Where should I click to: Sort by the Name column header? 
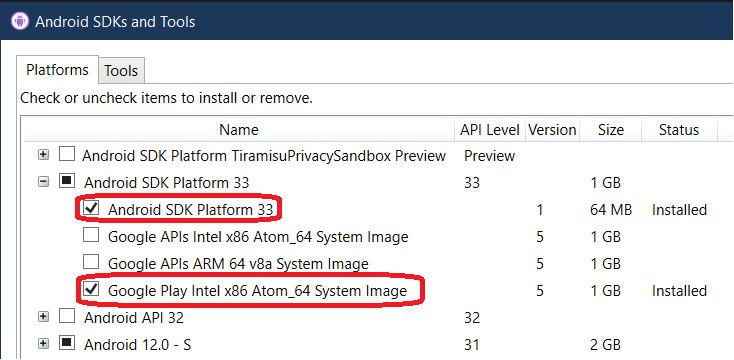[239, 129]
